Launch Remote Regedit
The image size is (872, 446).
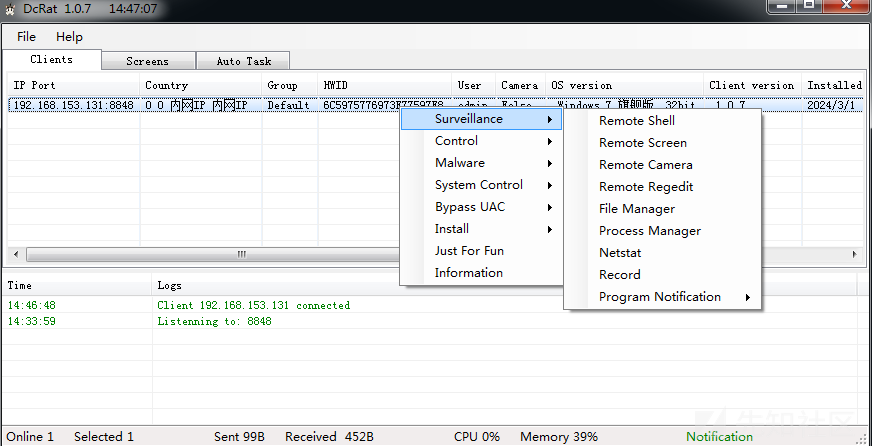point(662,187)
